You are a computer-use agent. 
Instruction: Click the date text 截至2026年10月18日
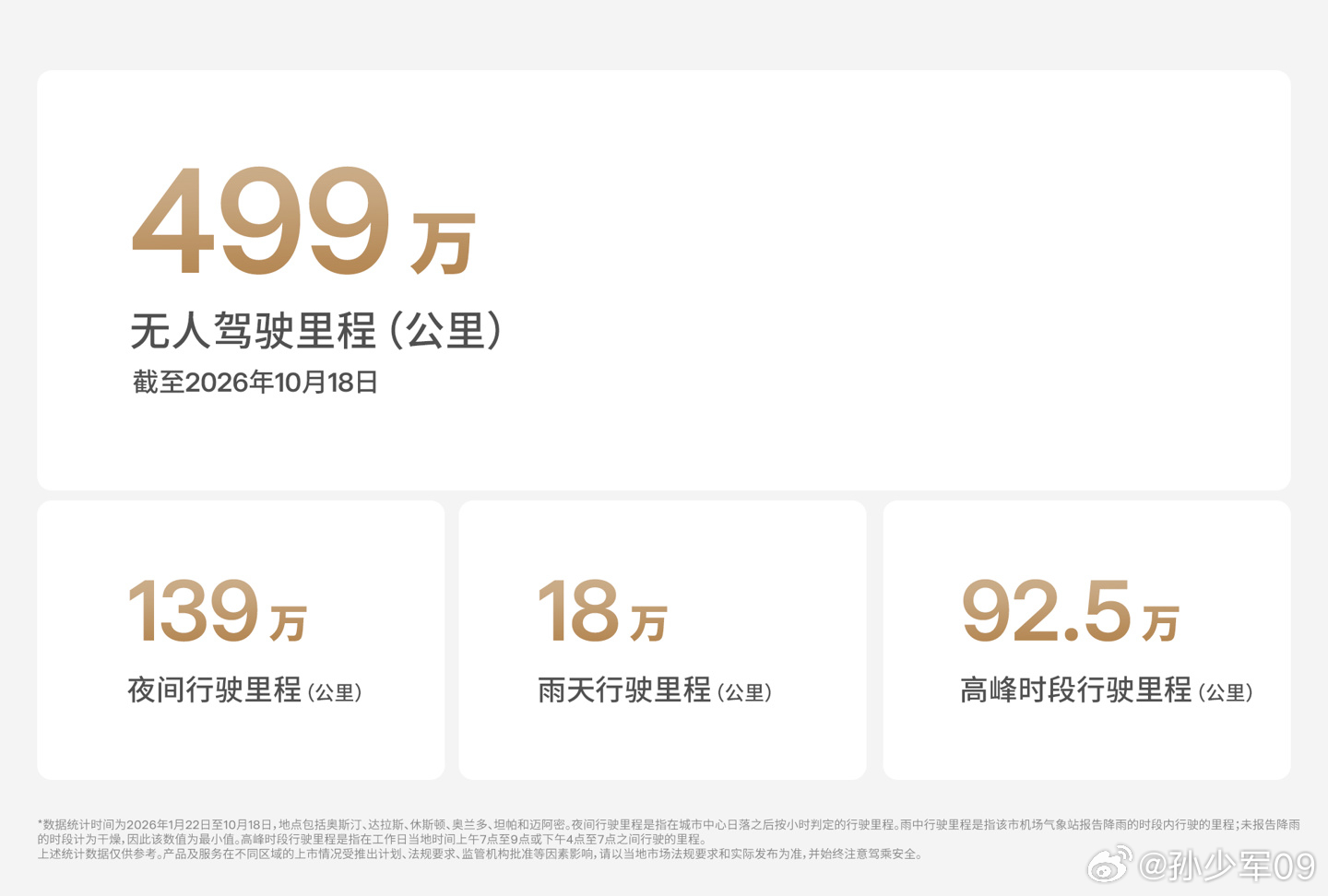pyautogui.click(x=255, y=382)
